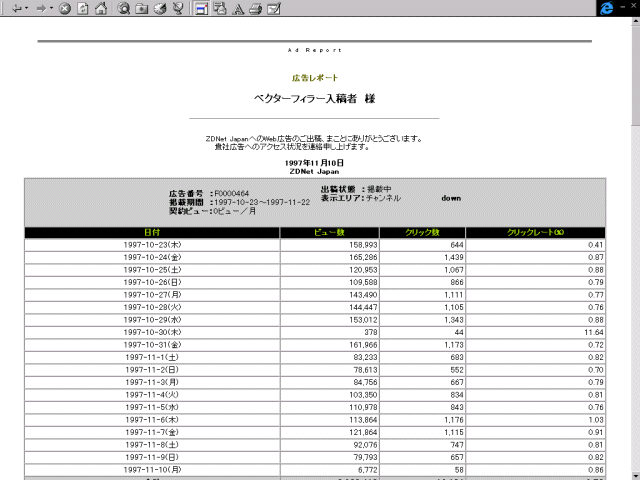Click the click rate value 0.41
The width and height of the screenshot is (640, 480).
596,245
